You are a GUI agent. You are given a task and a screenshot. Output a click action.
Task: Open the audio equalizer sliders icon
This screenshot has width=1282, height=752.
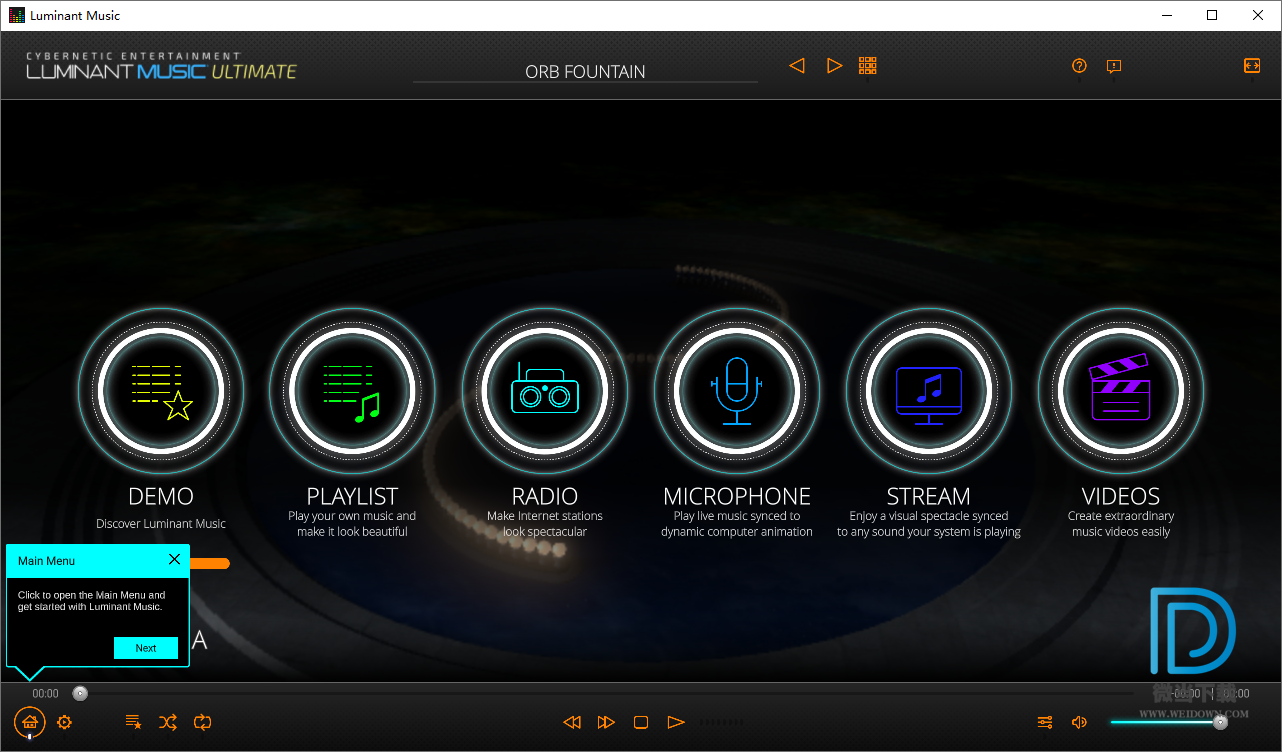[1045, 722]
